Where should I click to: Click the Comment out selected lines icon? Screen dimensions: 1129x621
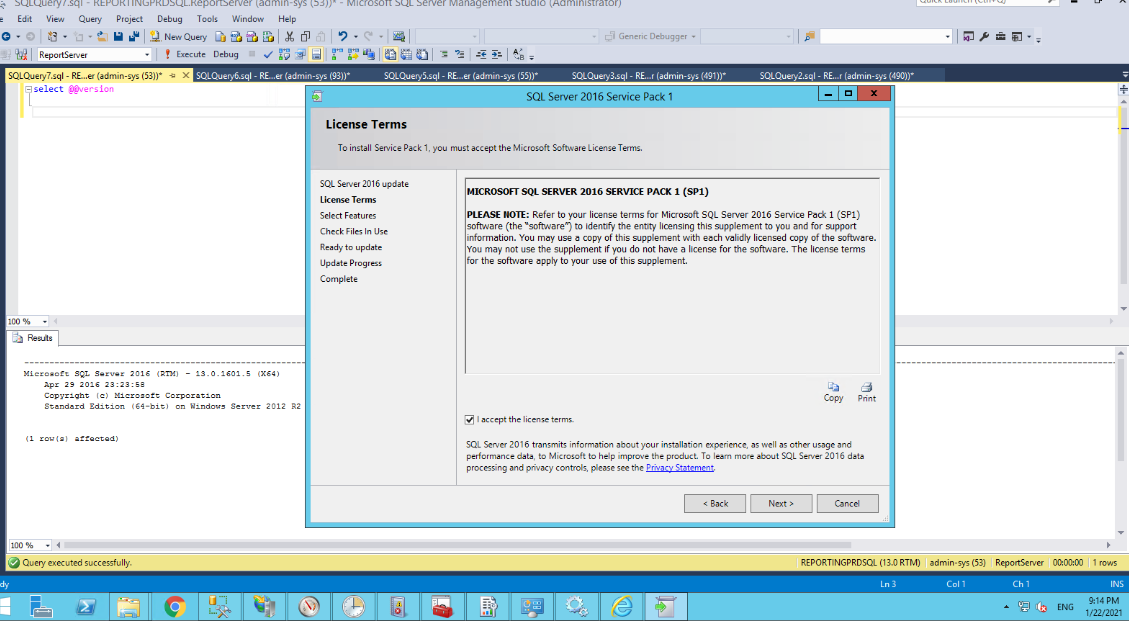coord(444,54)
